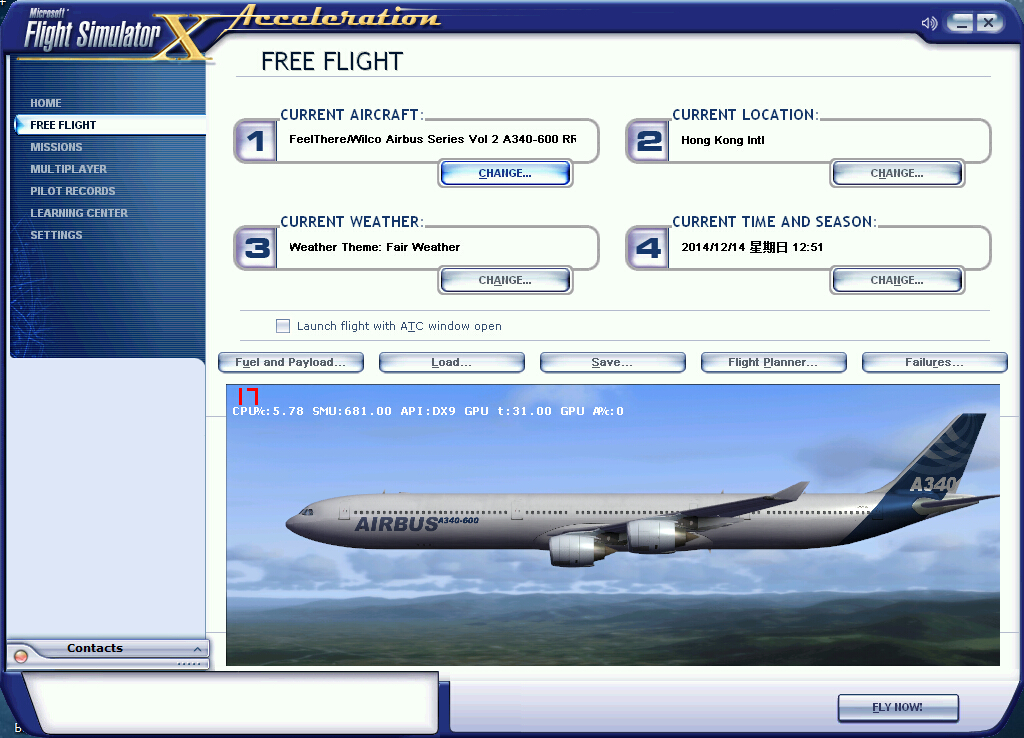This screenshot has width=1024, height=738.
Task: Select FREE FLIGHT in the sidebar
Action: (109, 125)
